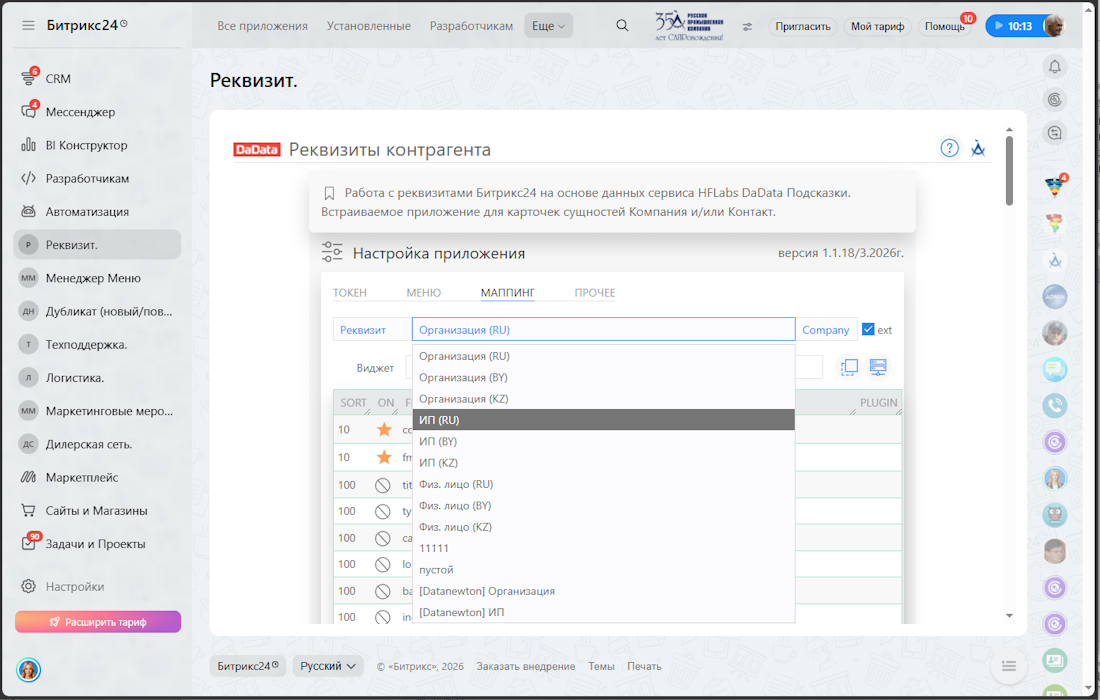The height and width of the screenshot is (700, 1100).
Task: Toggle the disabled circle in the 'tit' row
Action: tap(382, 485)
